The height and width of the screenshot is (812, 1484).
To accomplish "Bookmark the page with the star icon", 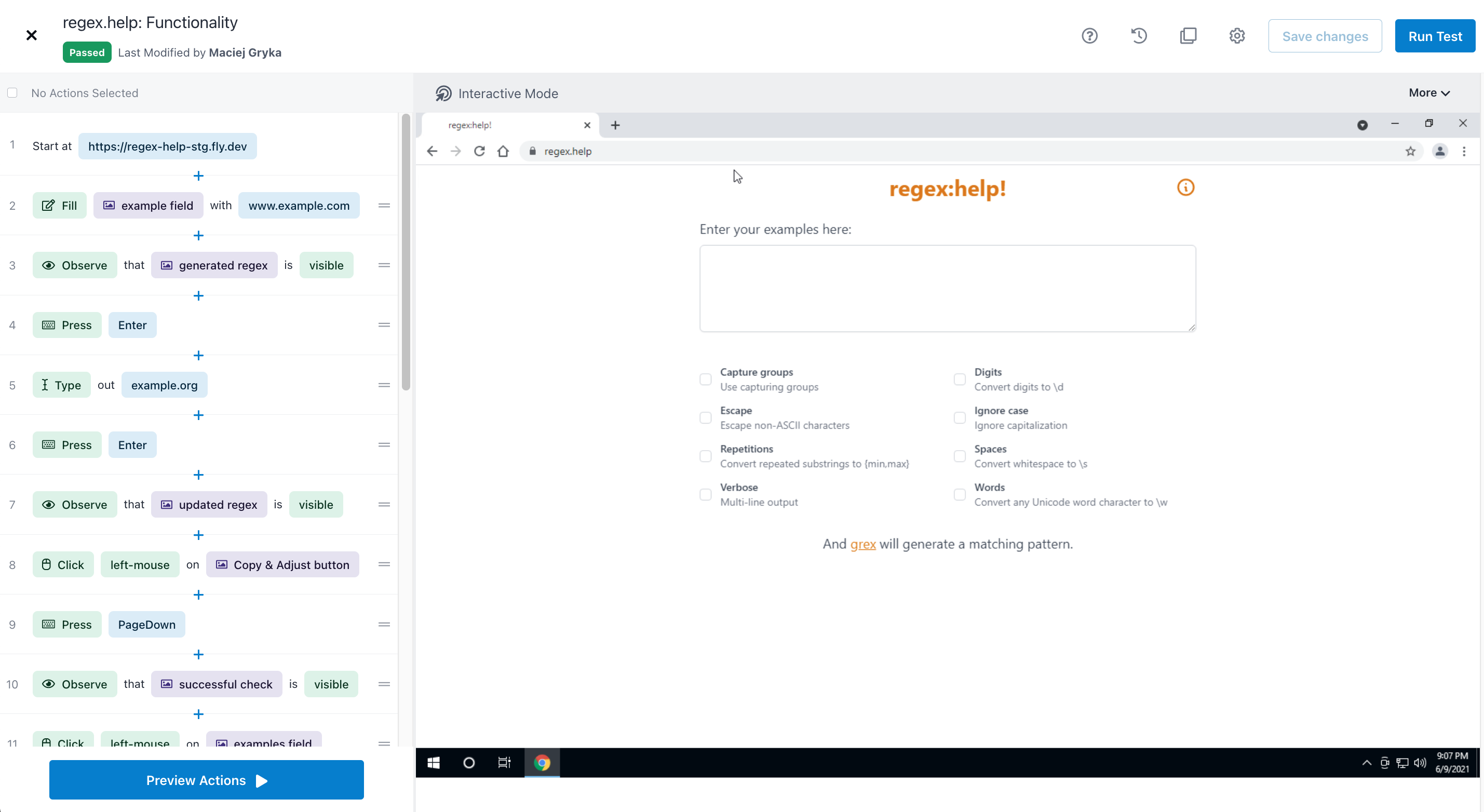I will 1410,152.
